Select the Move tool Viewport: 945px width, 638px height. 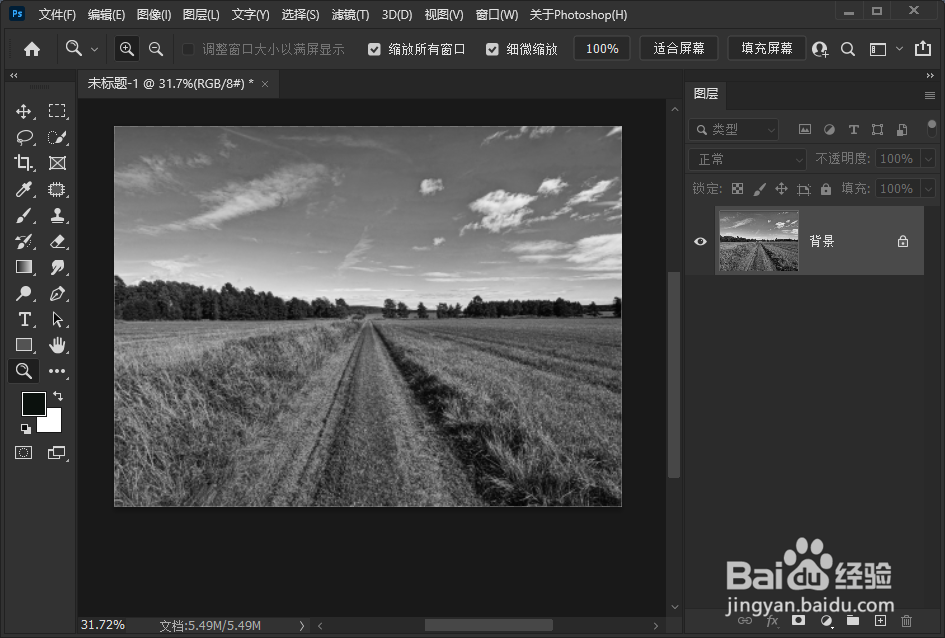[x=24, y=111]
